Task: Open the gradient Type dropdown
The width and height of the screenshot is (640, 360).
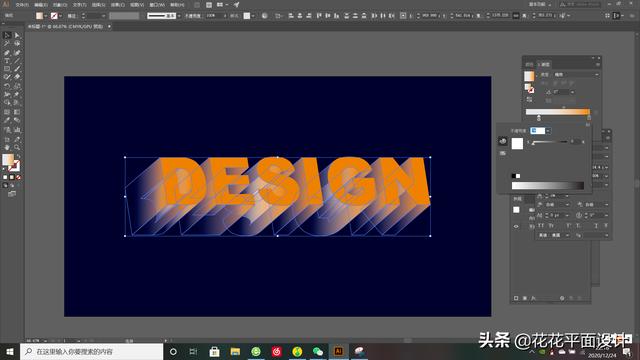Action: pyautogui.click(x=576, y=75)
